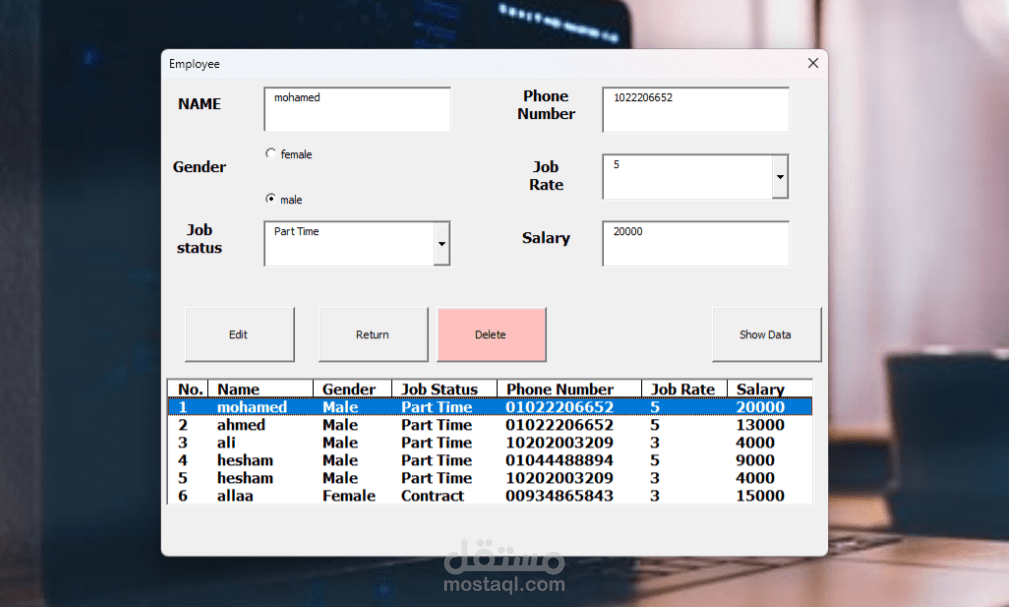
Task: Click the Return button
Action: point(372,333)
